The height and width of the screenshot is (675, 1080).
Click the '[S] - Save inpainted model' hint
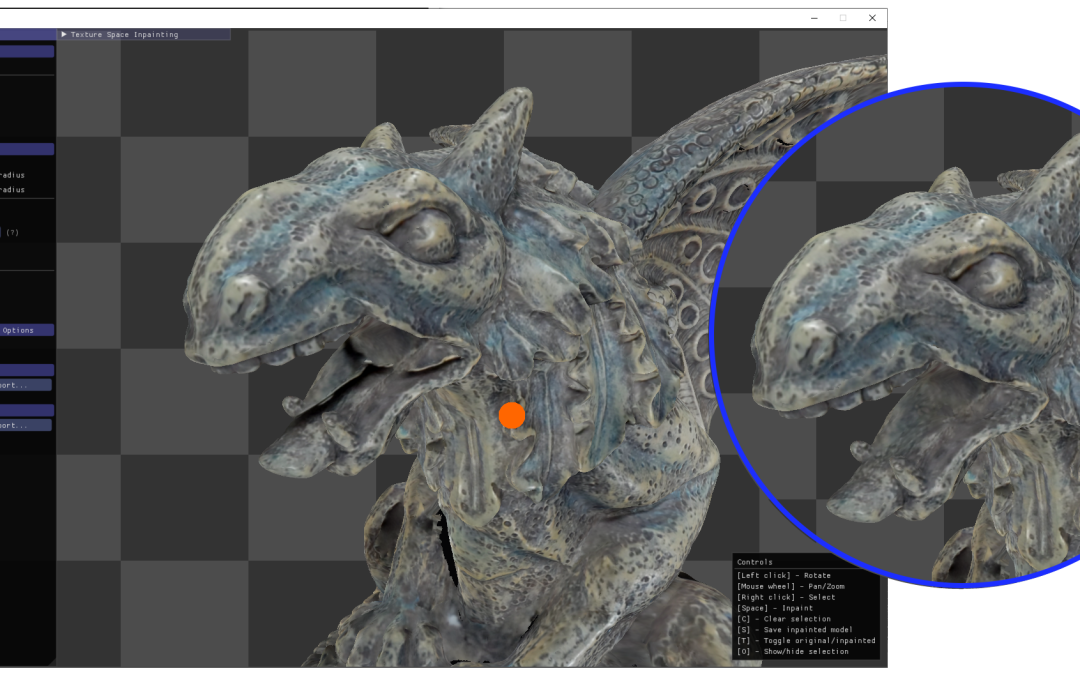tap(795, 630)
